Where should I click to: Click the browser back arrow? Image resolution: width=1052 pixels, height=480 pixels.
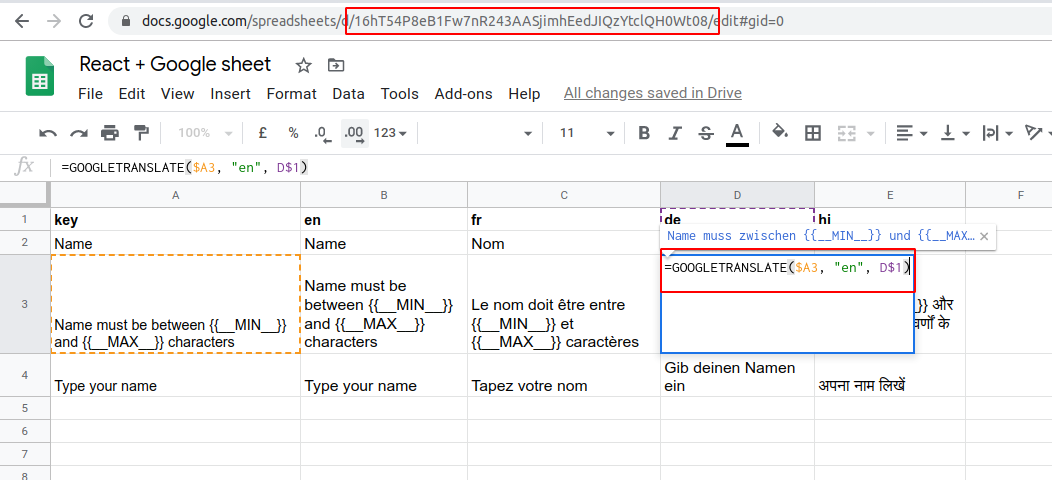[x=22, y=21]
